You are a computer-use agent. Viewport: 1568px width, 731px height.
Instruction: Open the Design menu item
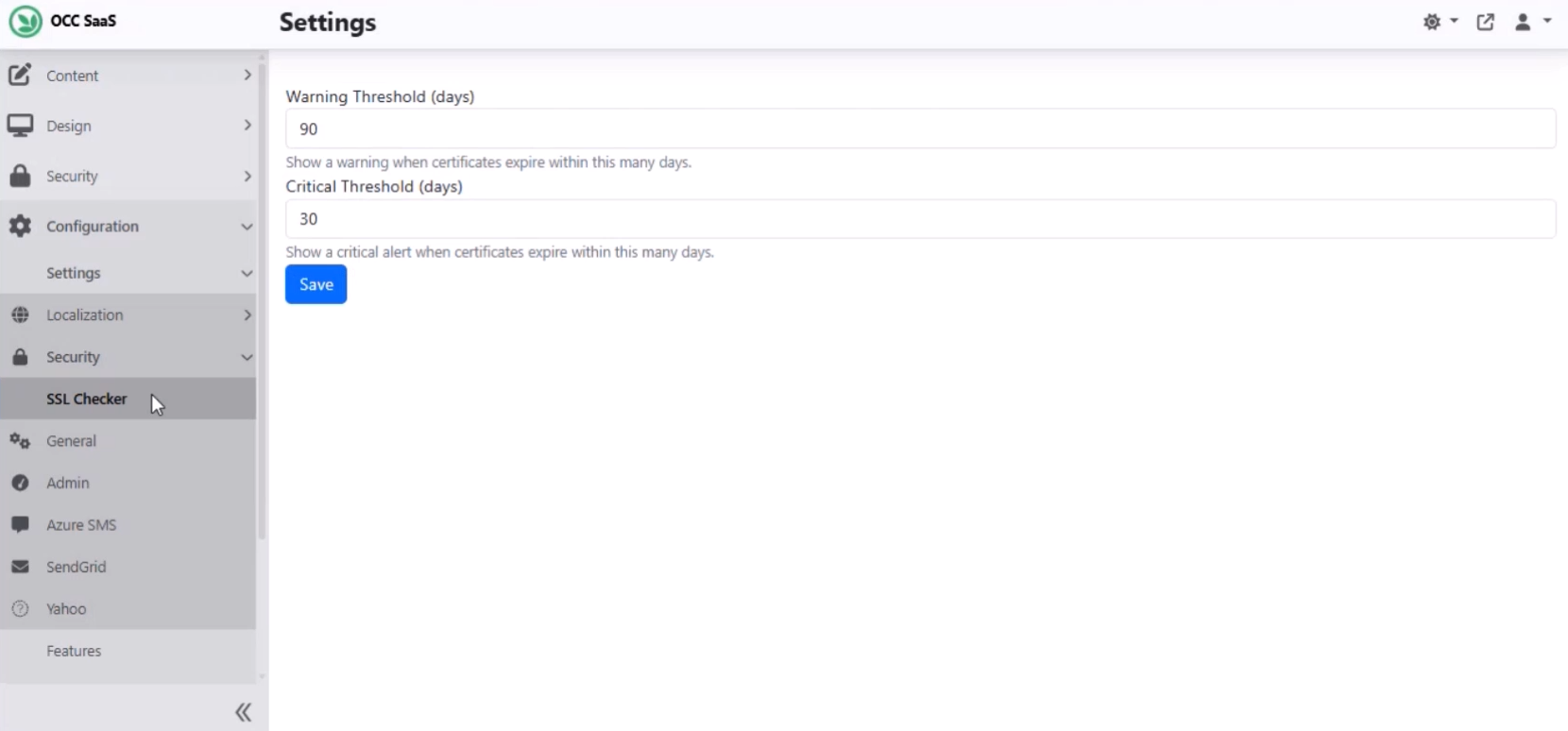(128, 126)
